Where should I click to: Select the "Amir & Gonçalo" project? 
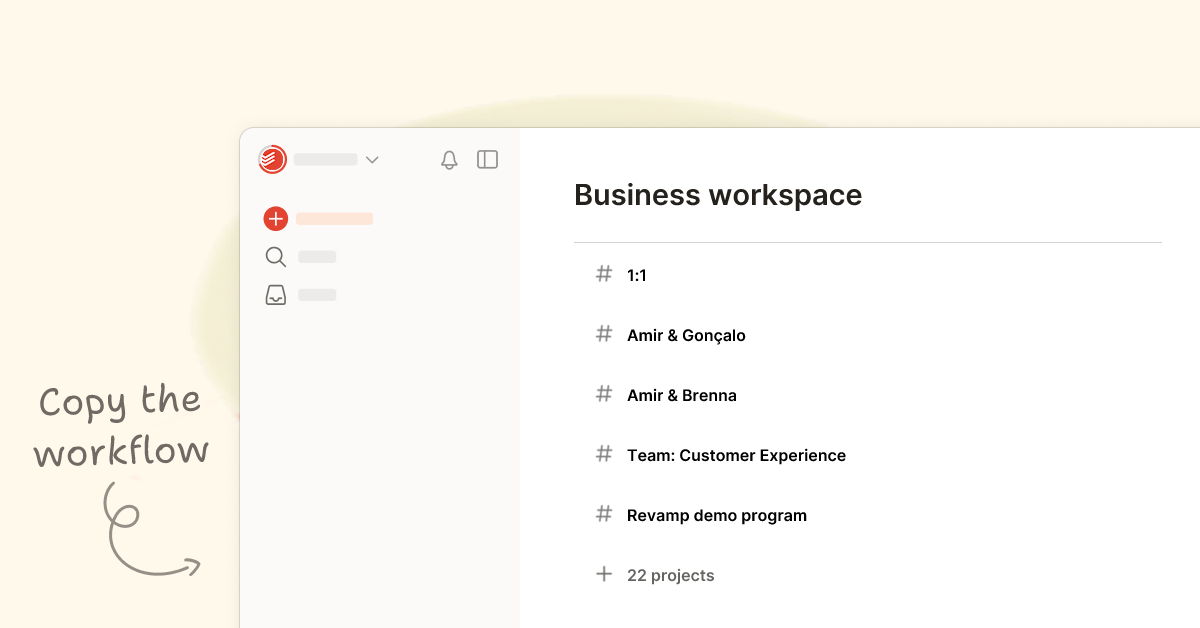pos(686,335)
